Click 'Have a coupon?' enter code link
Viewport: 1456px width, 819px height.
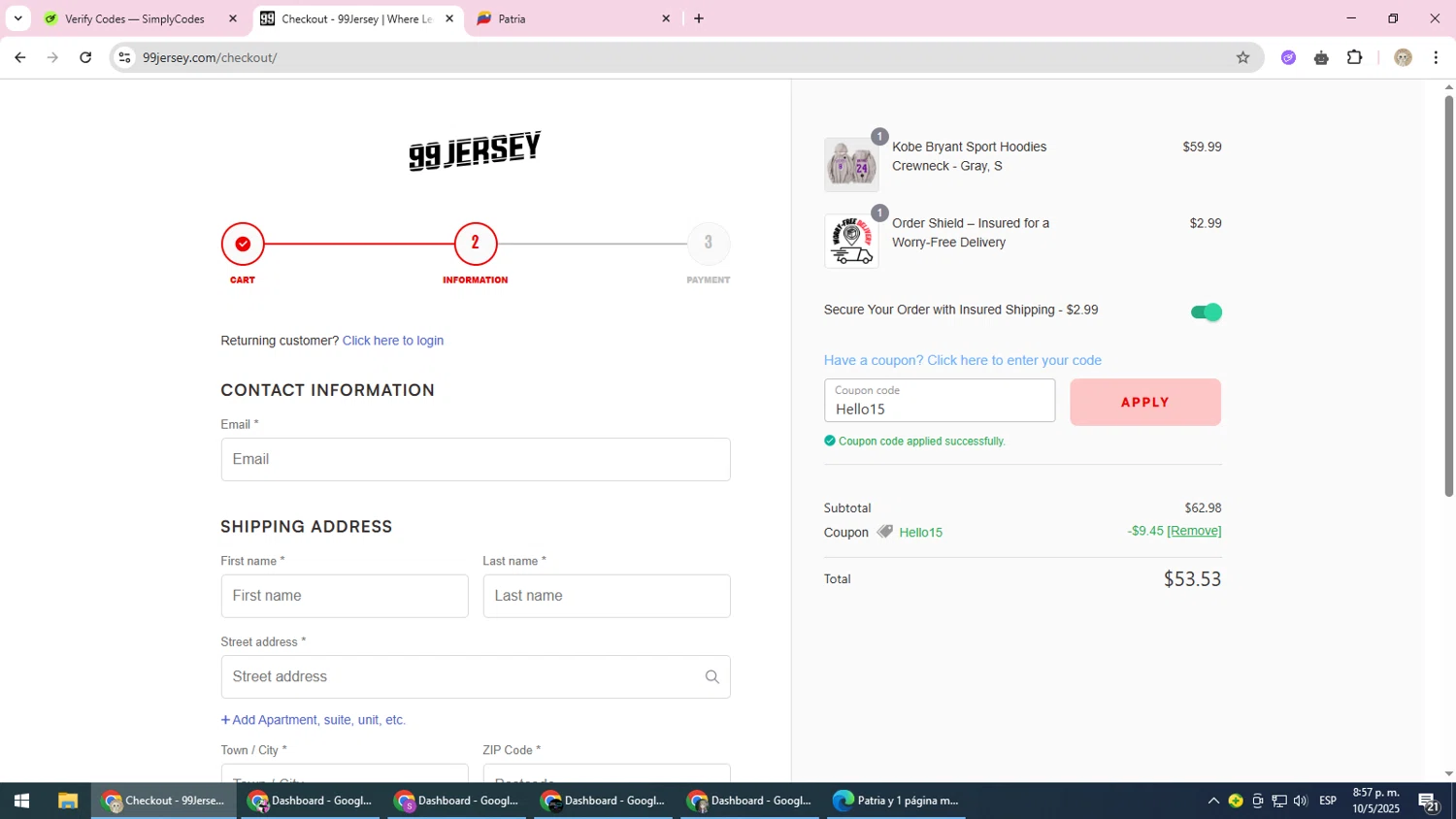[963, 360]
